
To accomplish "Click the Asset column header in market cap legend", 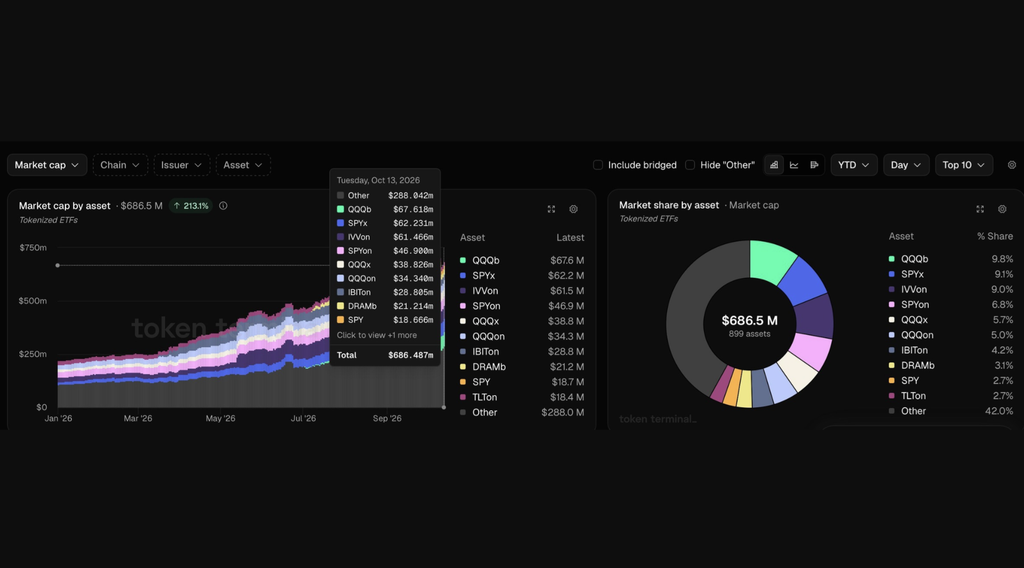I will (472, 238).
